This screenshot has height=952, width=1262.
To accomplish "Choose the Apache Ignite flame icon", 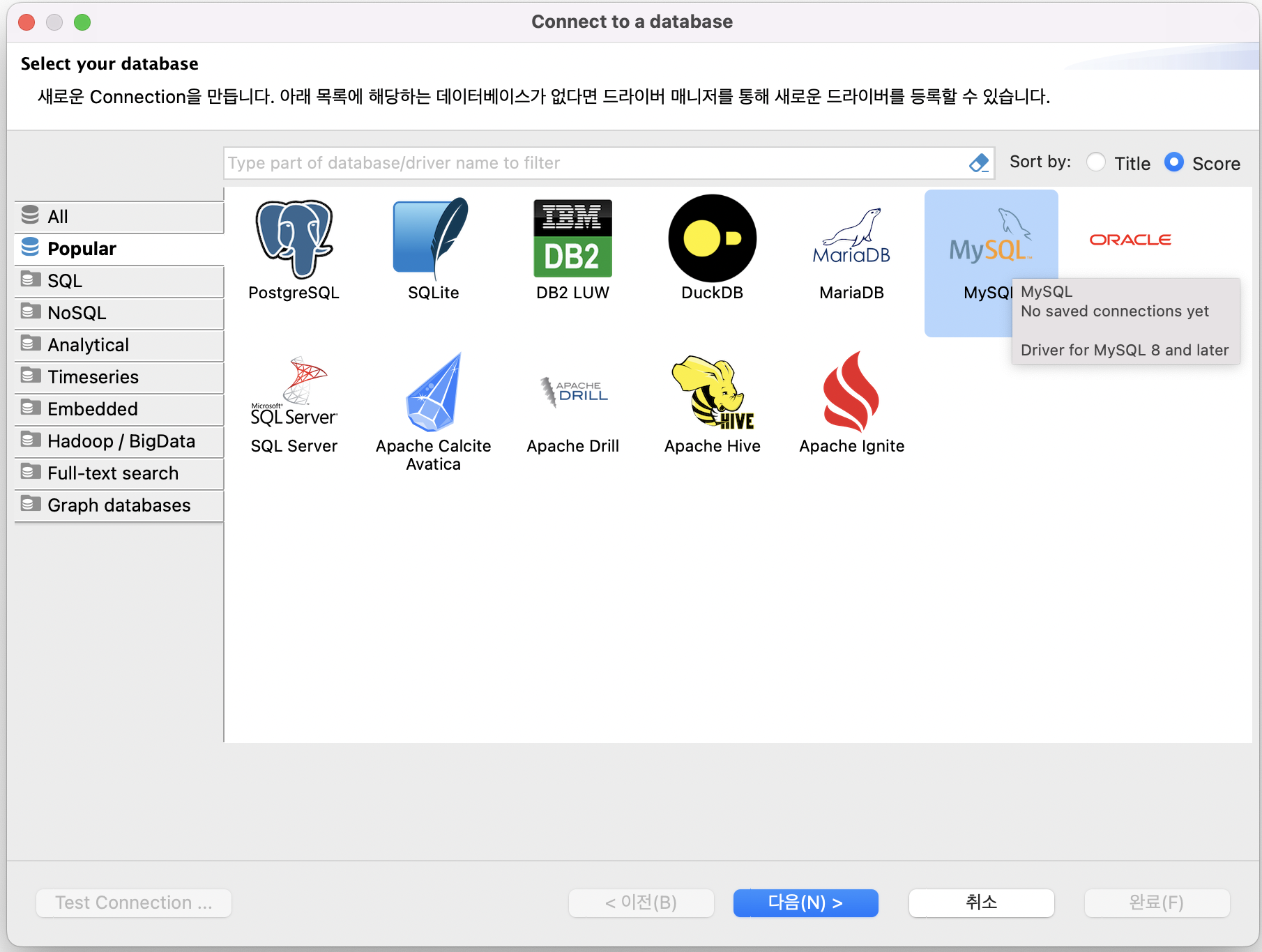I will tap(851, 392).
